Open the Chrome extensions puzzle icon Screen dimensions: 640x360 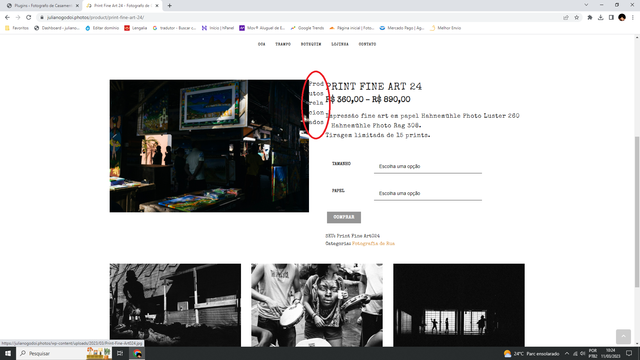[x=590, y=18]
